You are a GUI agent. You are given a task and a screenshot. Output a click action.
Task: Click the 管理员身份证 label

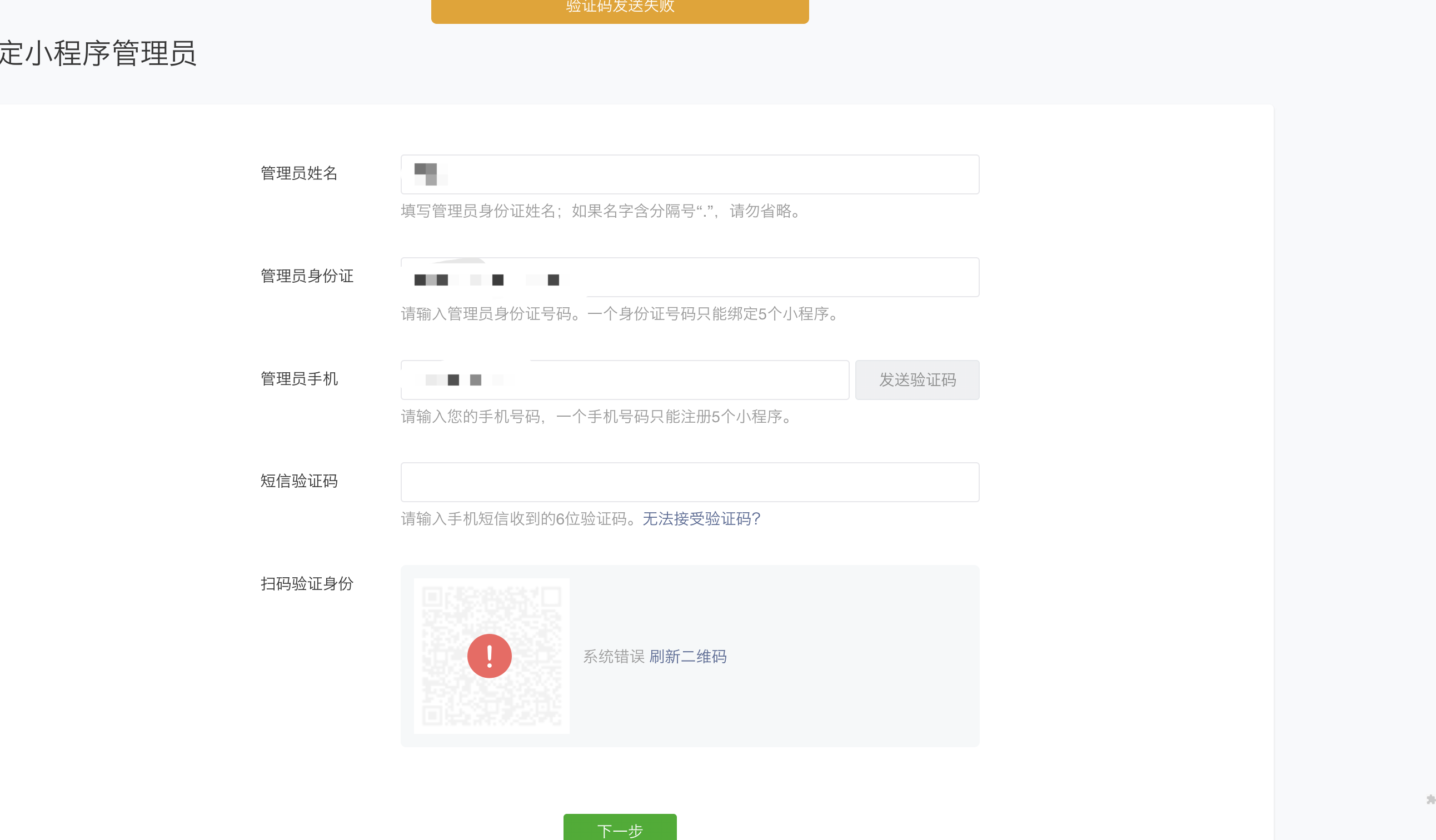pyautogui.click(x=307, y=276)
